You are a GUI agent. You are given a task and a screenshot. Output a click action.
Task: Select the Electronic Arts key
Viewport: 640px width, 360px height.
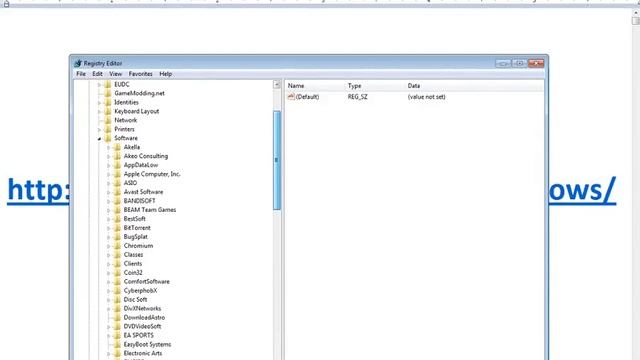[x=143, y=354]
